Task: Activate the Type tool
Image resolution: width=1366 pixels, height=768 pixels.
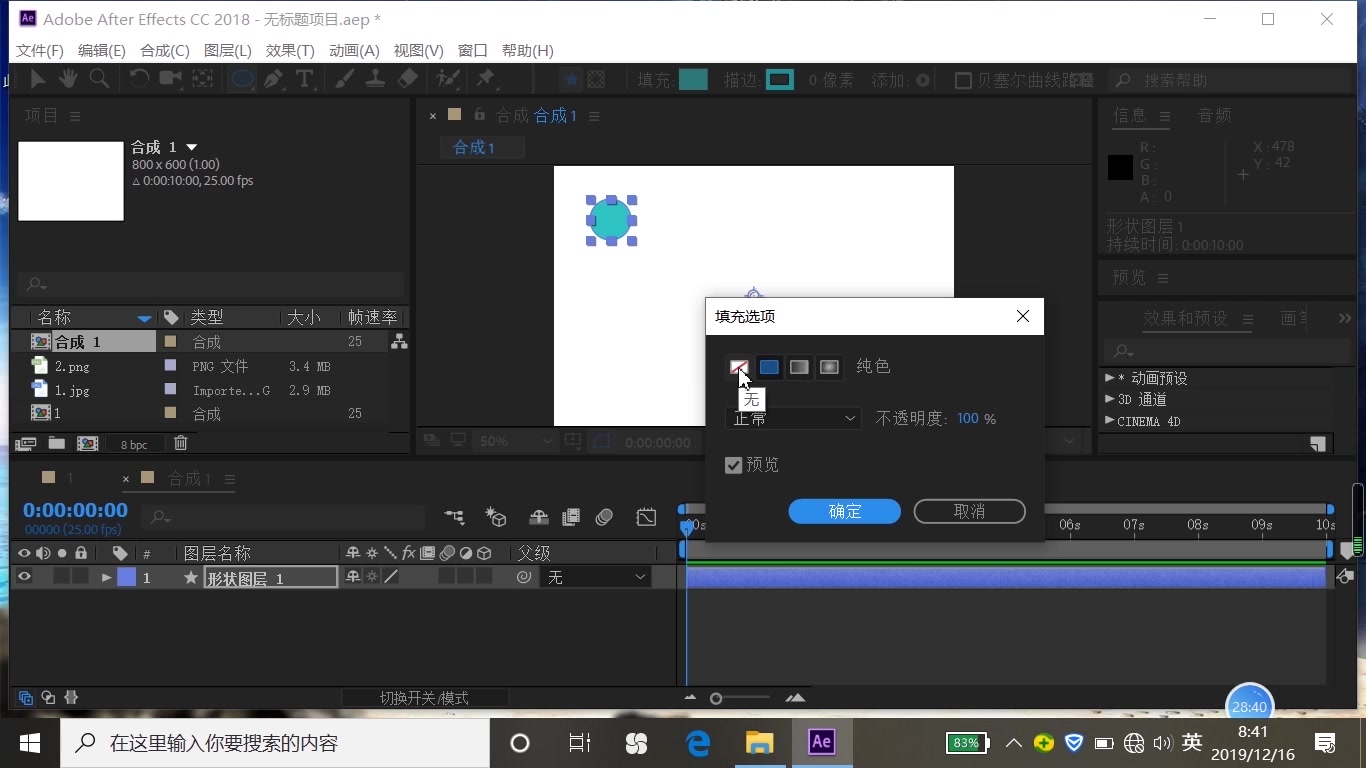Action: coord(306,79)
